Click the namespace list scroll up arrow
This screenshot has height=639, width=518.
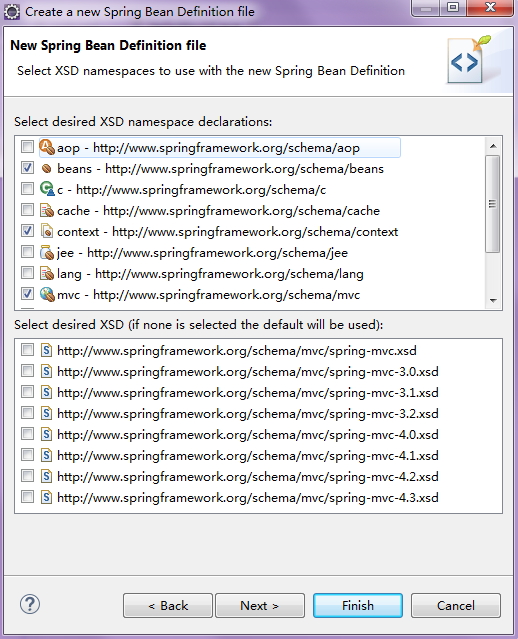pos(493,146)
